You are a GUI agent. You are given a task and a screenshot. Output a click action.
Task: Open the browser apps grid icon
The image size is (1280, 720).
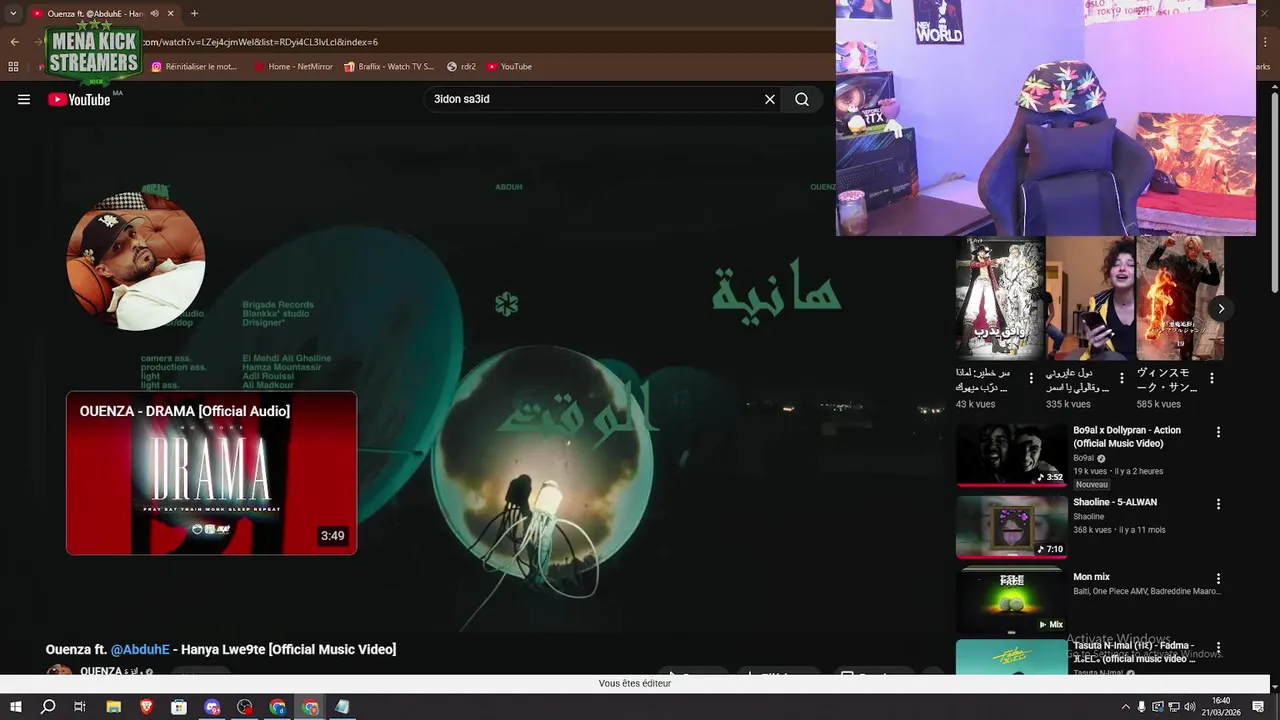[x=13, y=66]
